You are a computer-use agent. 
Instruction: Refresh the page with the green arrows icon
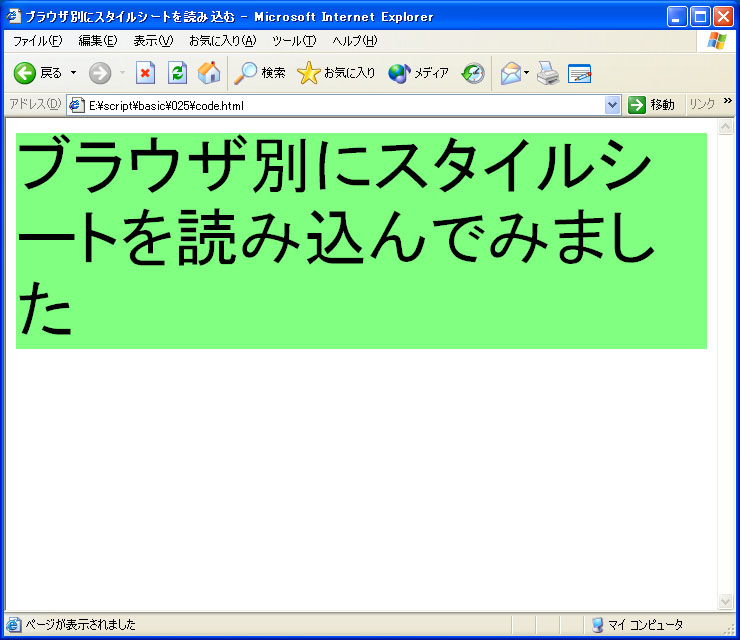tap(177, 73)
